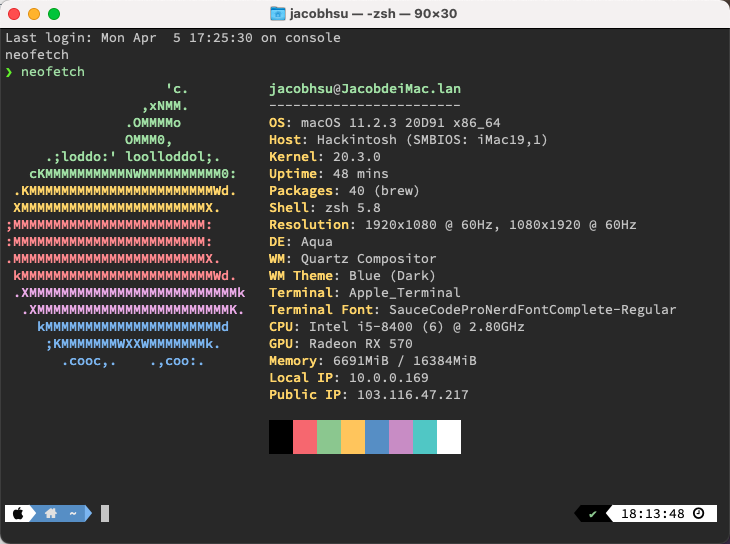Click the purple color block
Viewport: 730px width, 544px height.
pyautogui.click(x=401, y=437)
